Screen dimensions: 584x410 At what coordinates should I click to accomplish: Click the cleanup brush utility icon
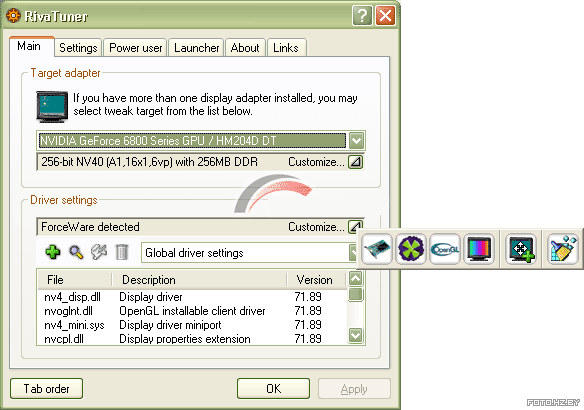tap(563, 249)
